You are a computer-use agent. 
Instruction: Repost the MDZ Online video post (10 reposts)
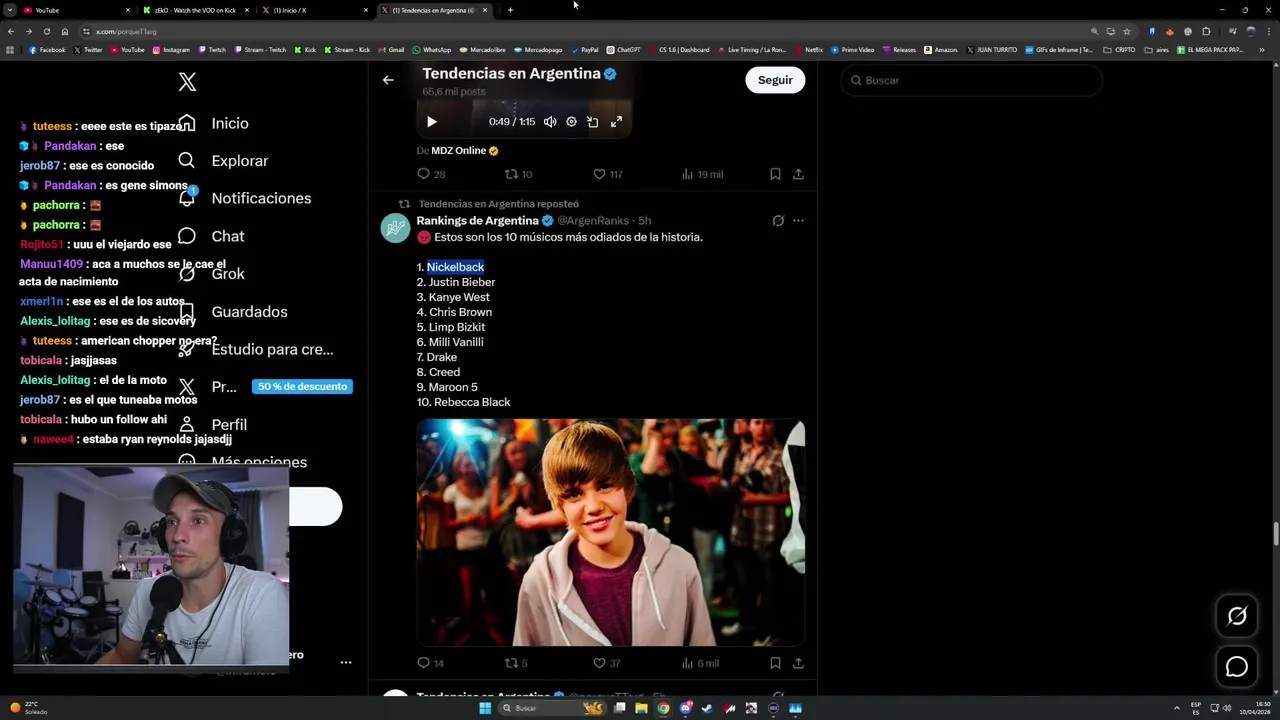[x=518, y=174]
